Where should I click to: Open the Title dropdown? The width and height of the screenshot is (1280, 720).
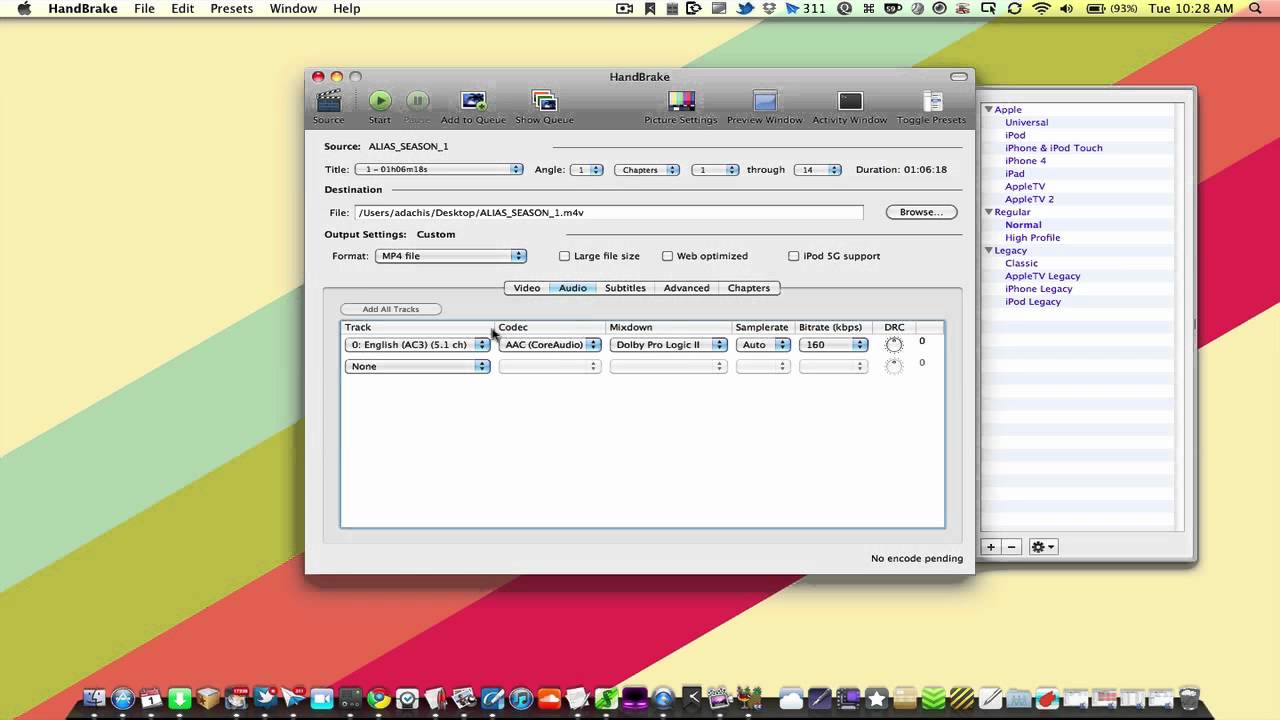tap(439, 170)
